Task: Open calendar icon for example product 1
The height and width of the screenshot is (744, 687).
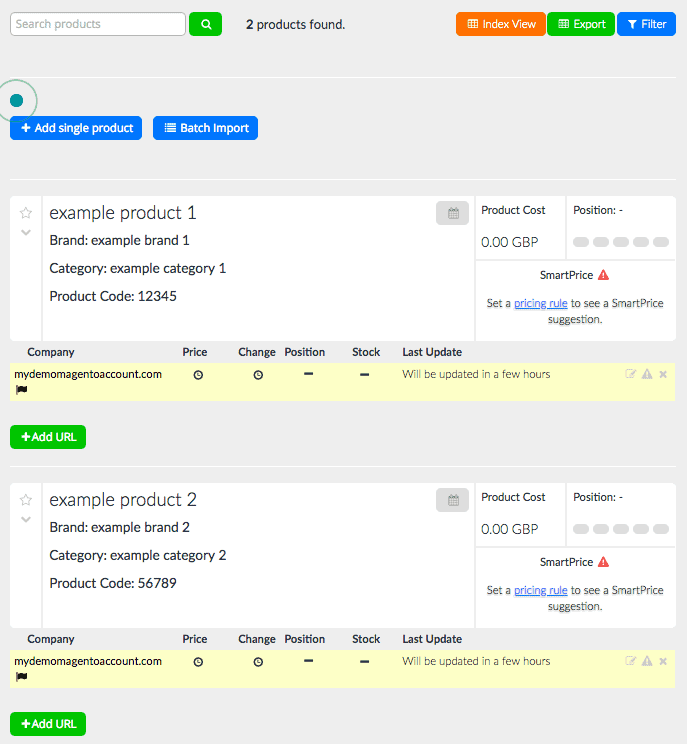Action: pos(452,213)
